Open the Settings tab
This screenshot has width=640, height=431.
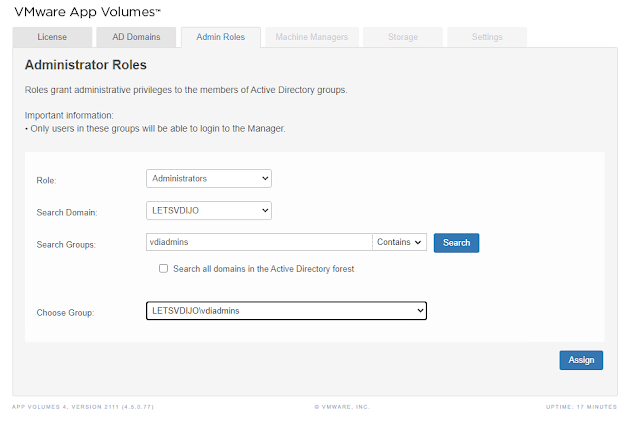click(x=487, y=37)
